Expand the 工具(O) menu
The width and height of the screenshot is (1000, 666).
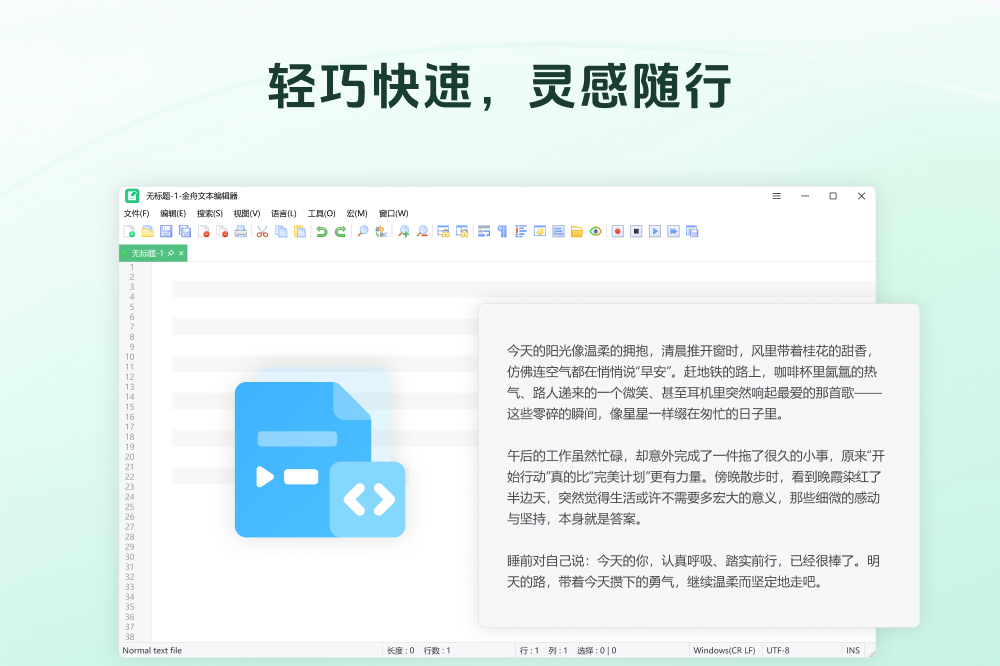pyautogui.click(x=321, y=213)
